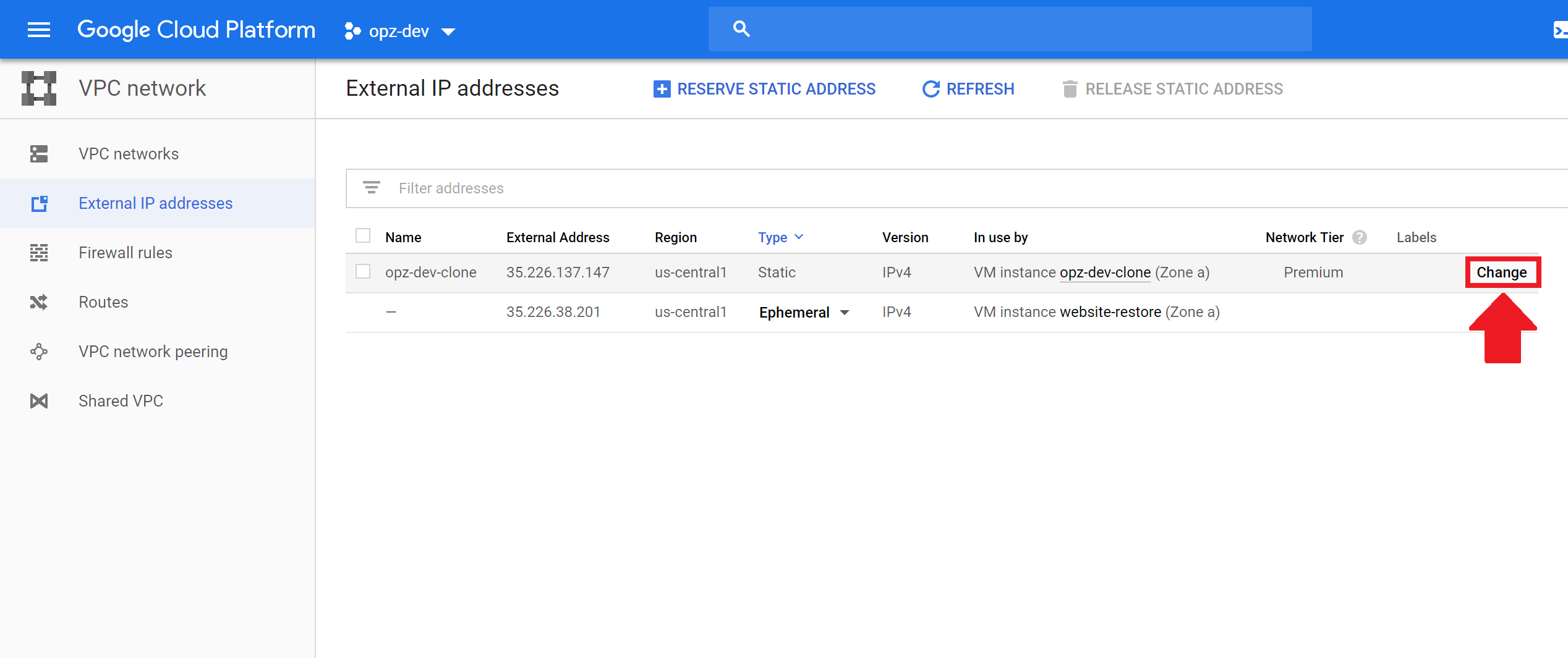Navigate to Shared VPC
Viewport: 1568px width, 658px height.
[157, 401]
